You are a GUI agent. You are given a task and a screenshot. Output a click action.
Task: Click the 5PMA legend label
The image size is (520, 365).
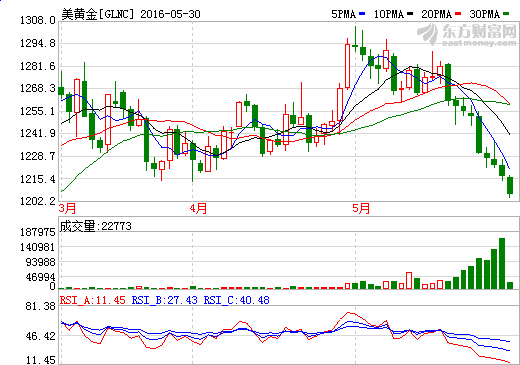pyautogui.click(x=343, y=14)
